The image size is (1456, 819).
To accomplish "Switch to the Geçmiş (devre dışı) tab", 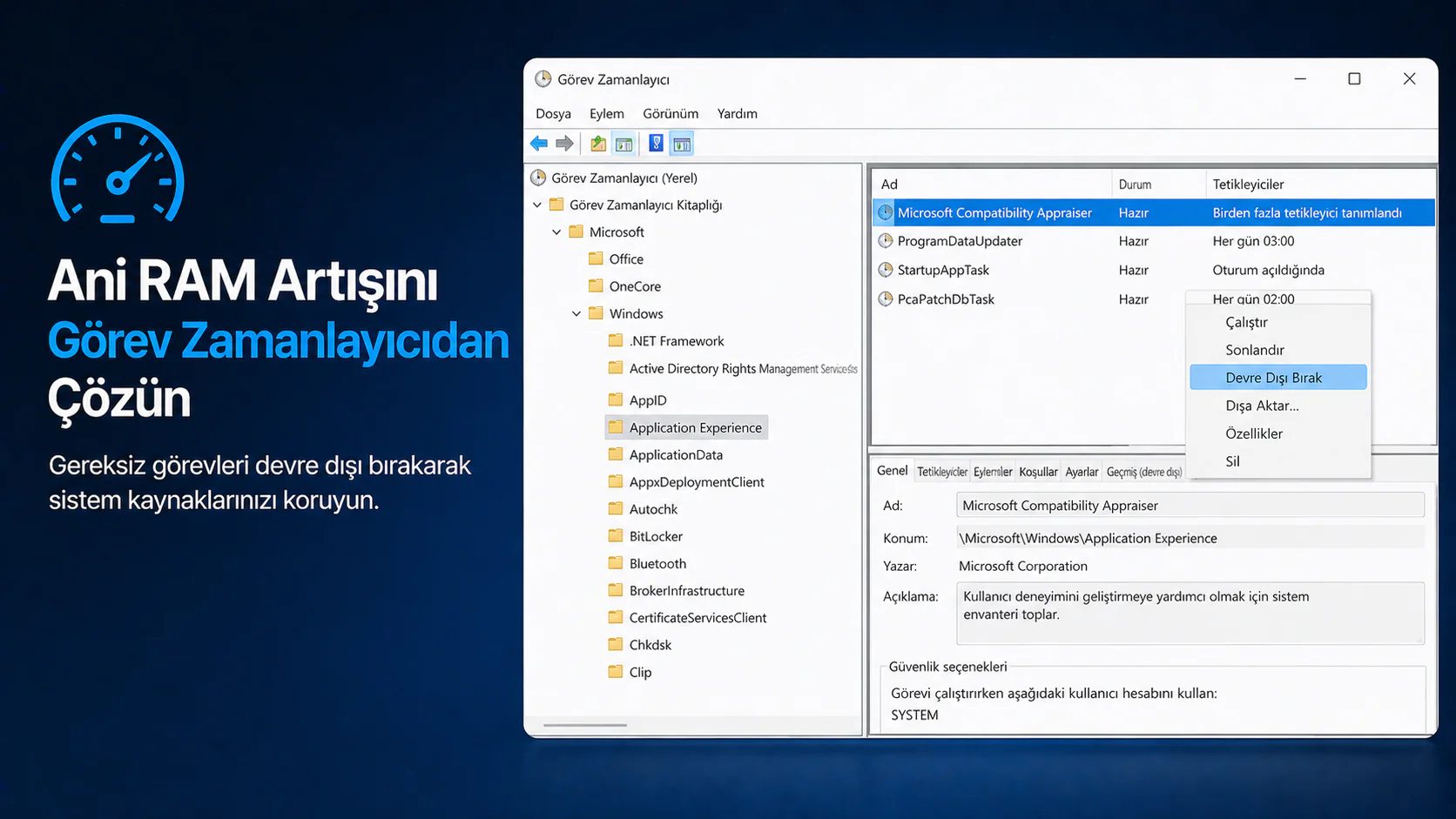I will pos(1144,472).
